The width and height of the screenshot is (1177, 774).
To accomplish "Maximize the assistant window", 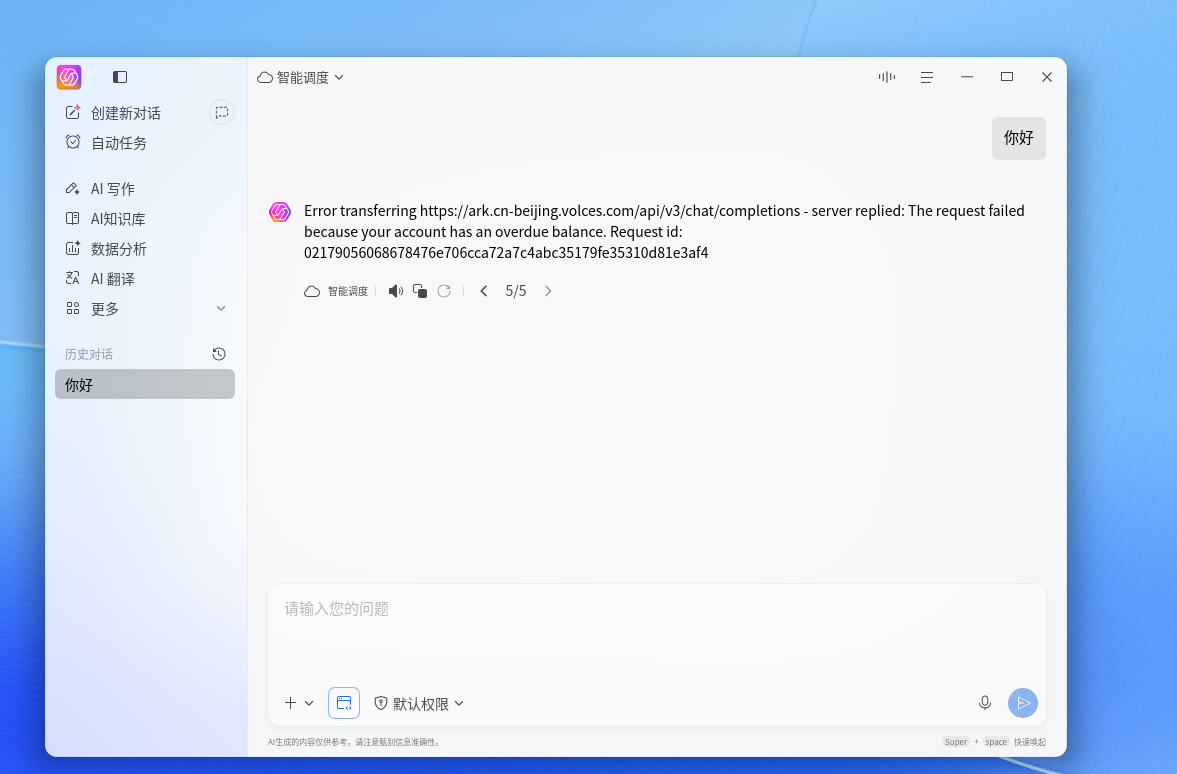I will pyautogui.click(x=1007, y=77).
